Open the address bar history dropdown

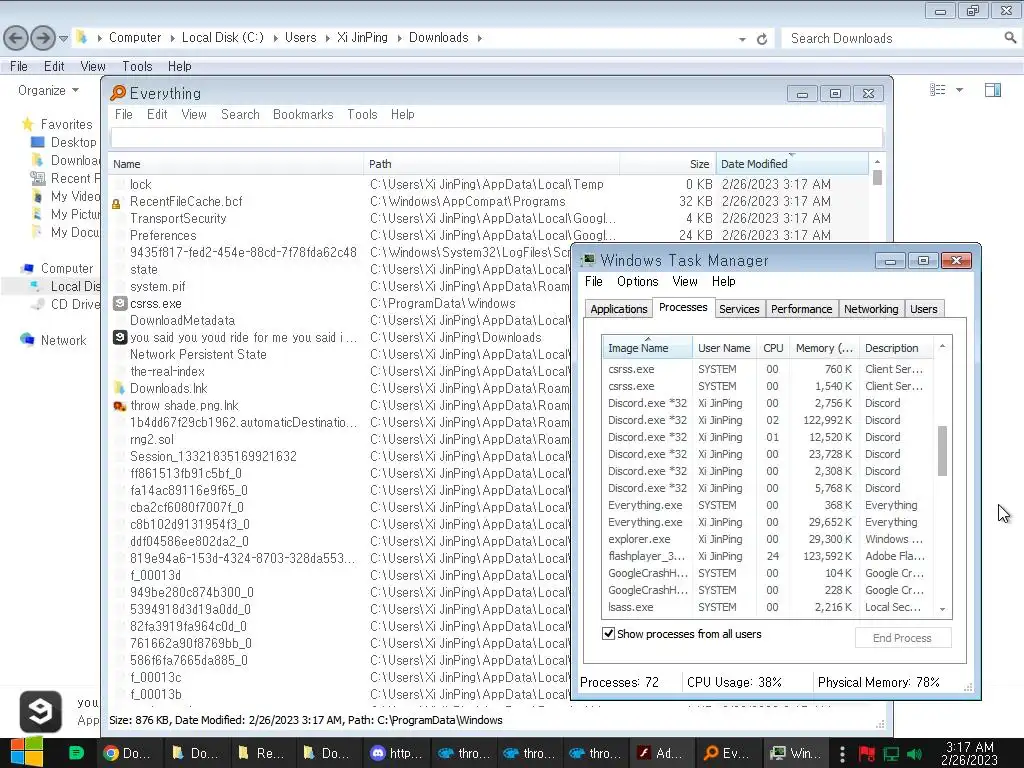pos(743,39)
